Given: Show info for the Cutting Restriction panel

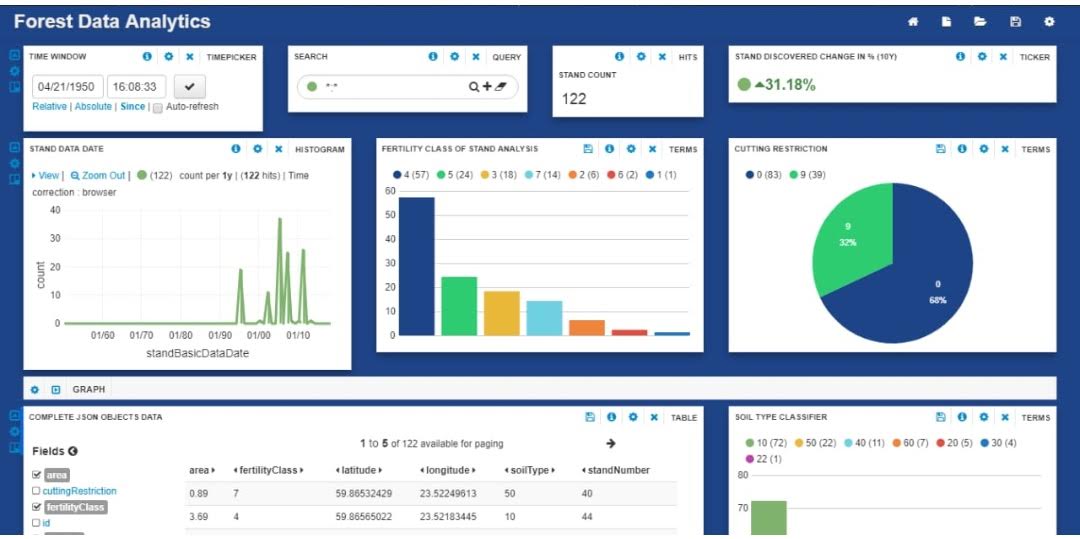Looking at the screenshot, I should [x=962, y=149].
